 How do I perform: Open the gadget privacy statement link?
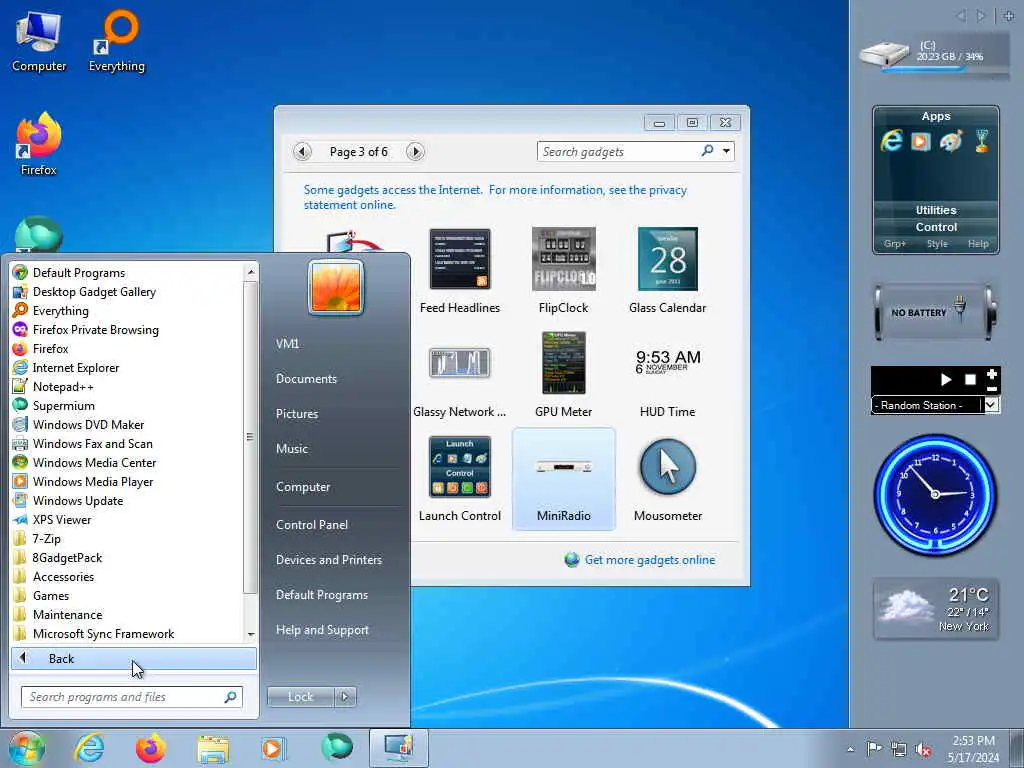(x=495, y=197)
